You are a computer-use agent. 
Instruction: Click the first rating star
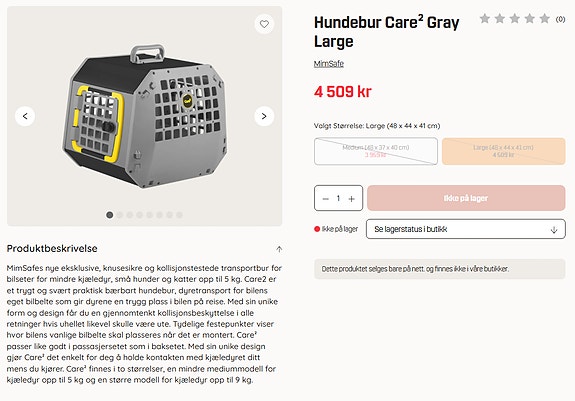tap(485, 18)
